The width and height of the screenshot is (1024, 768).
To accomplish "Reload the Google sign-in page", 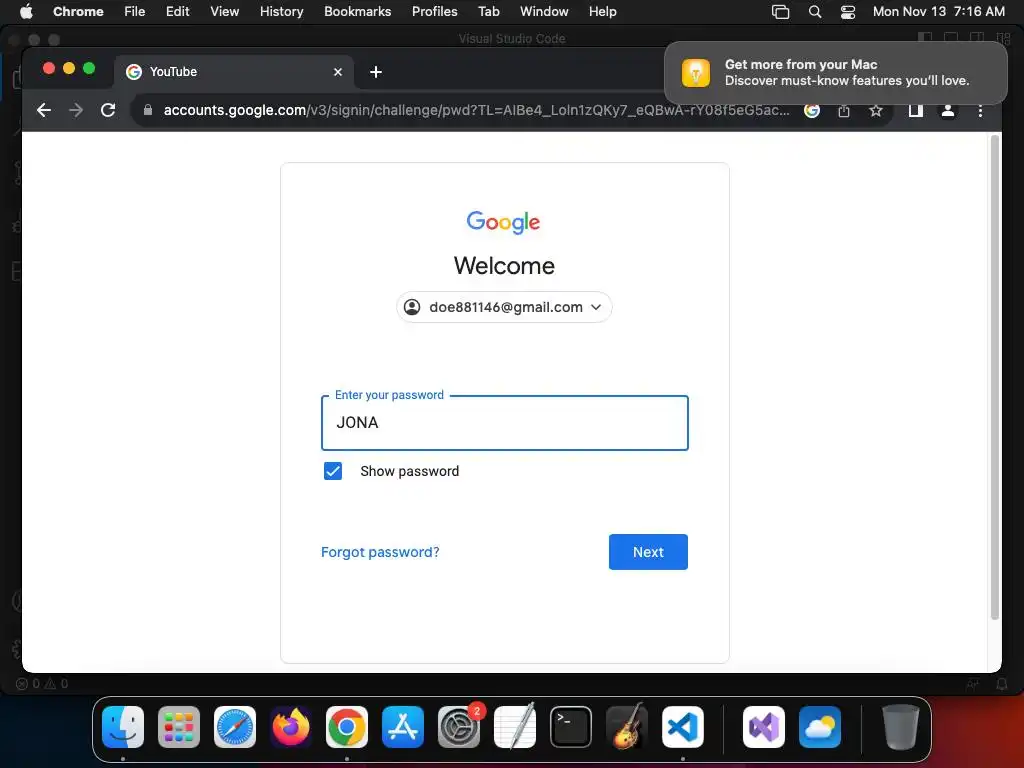I will pyautogui.click(x=108, y=110).
